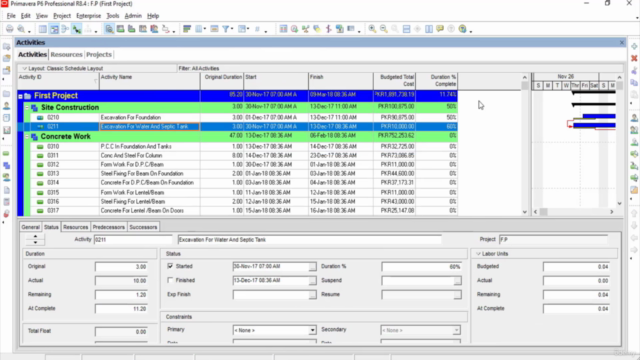Open the Suspend date browse button
This screenshot has width=640, height=360.
458,281
